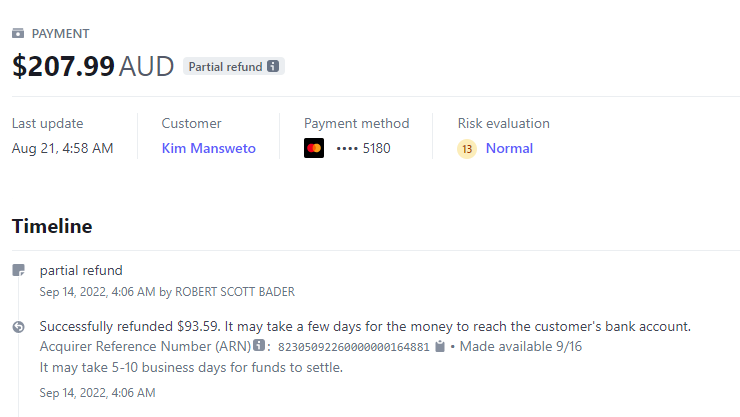Select the card ending 5180
This screenshot has width=740, height=417.
[364, 149]
